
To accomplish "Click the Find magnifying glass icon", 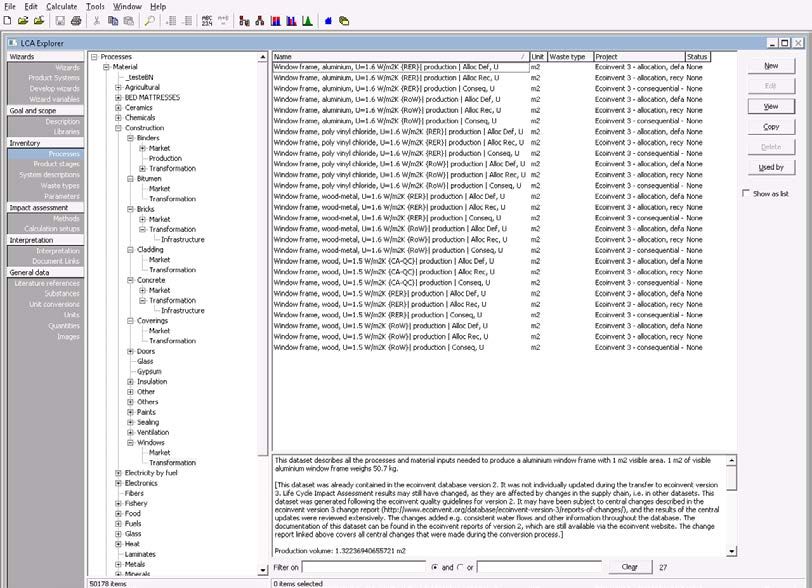I will [x=150, y=21].
